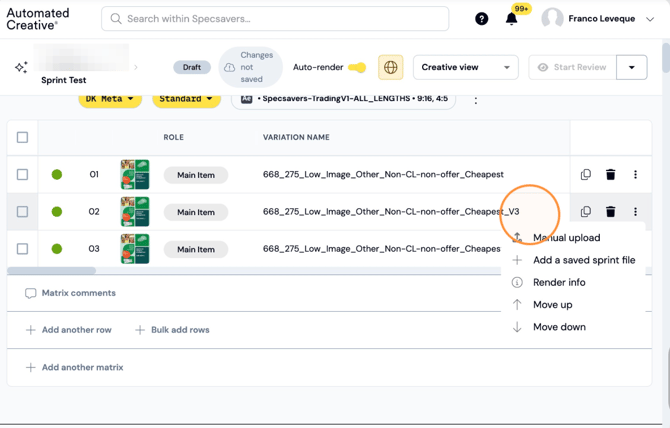Duplicate row 01 with the copy icon
The image size is (670, 428).
586,174
